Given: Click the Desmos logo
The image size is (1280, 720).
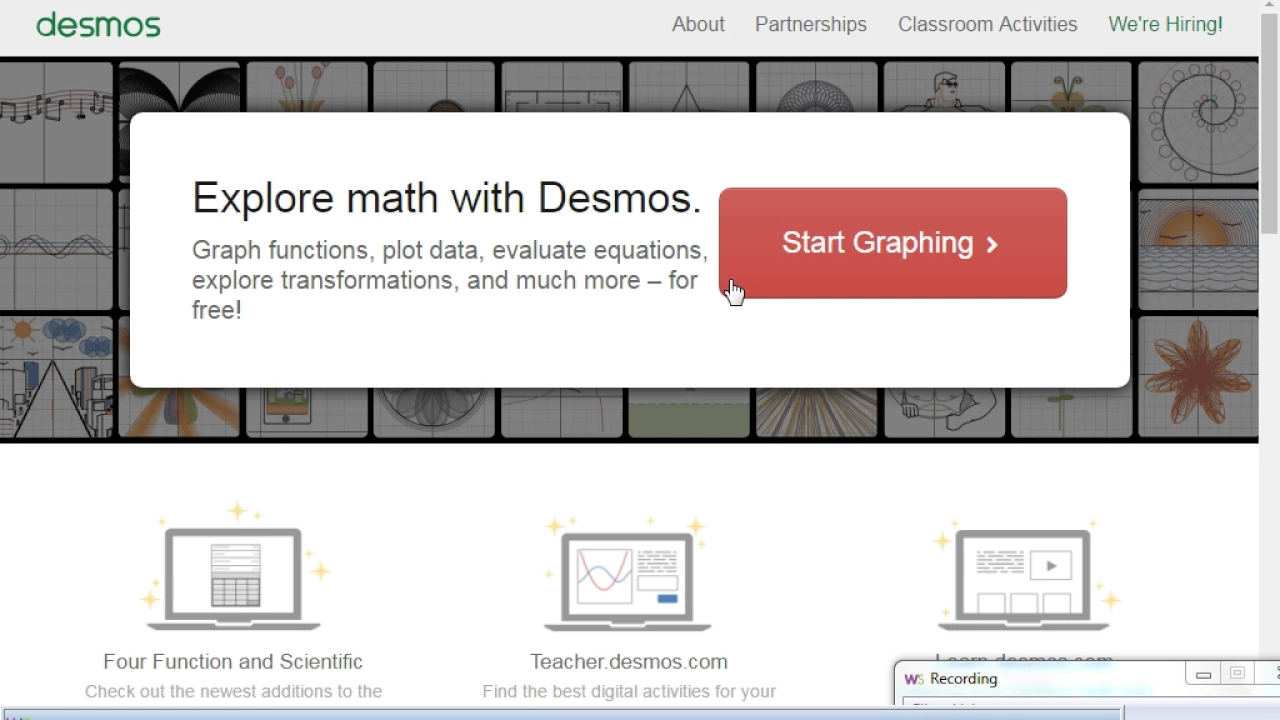Looking at the screenshot, I should 98,24.
